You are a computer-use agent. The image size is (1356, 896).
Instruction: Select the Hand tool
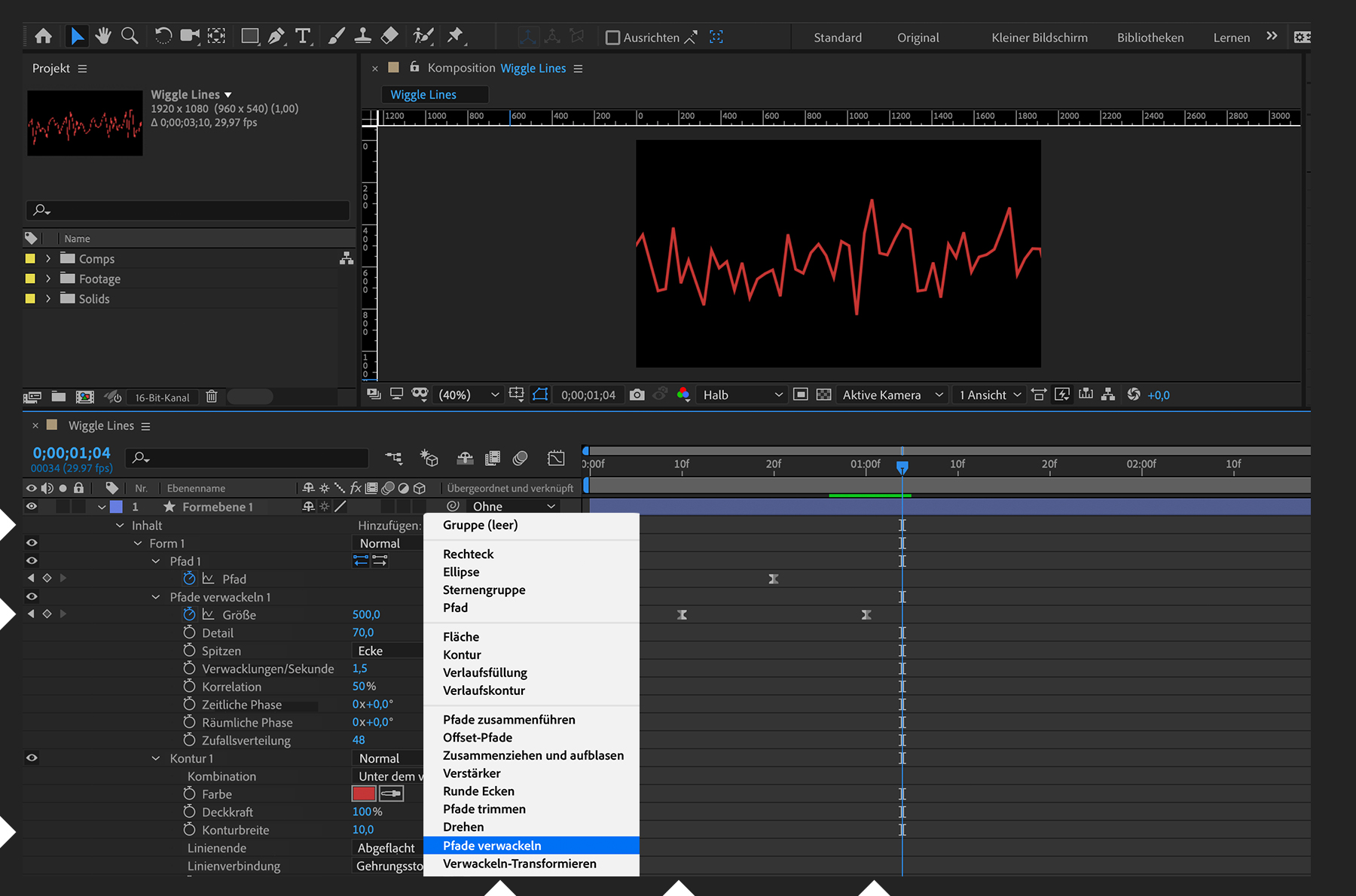[103, 36]
